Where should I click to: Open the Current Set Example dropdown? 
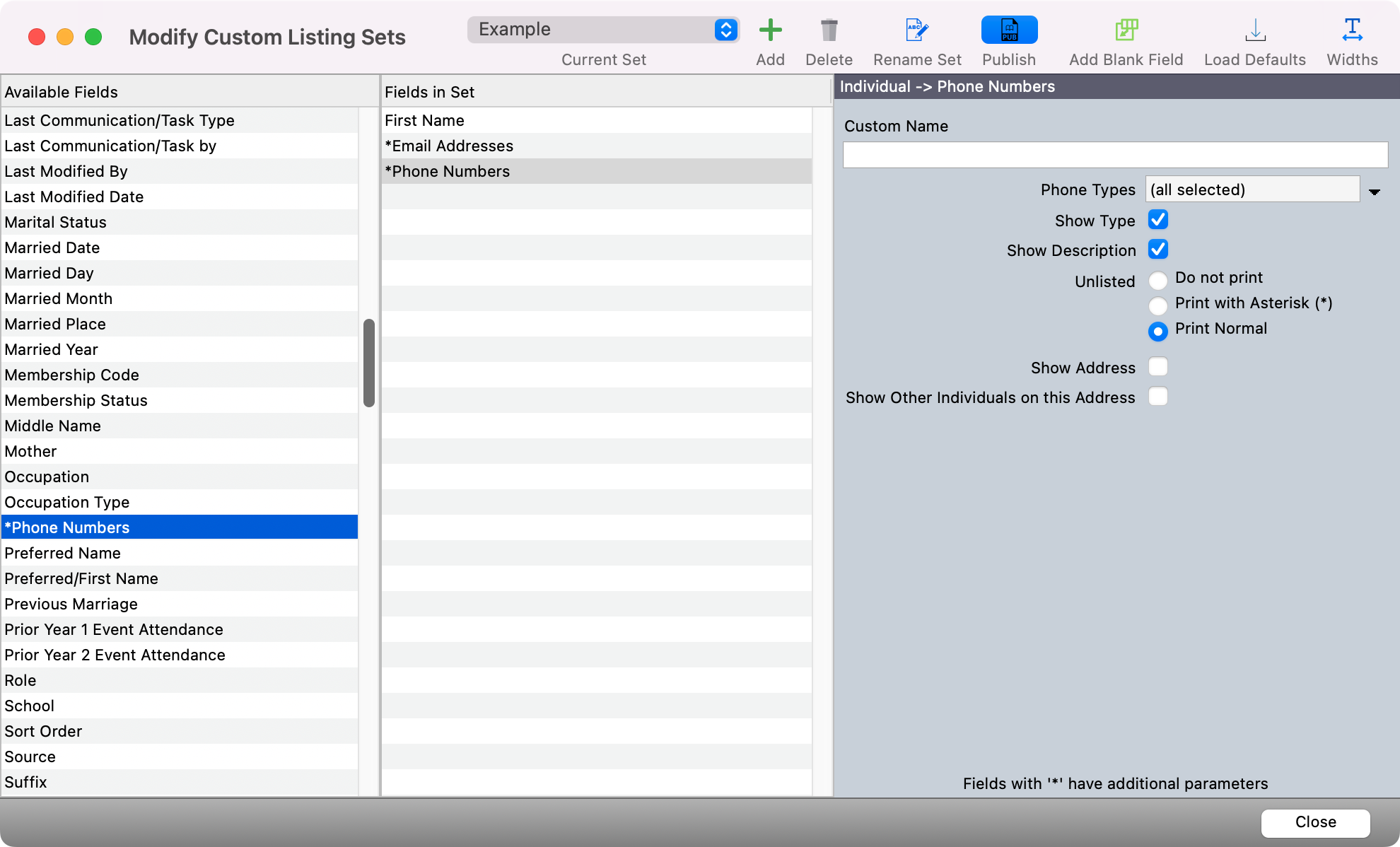[603, 30]
